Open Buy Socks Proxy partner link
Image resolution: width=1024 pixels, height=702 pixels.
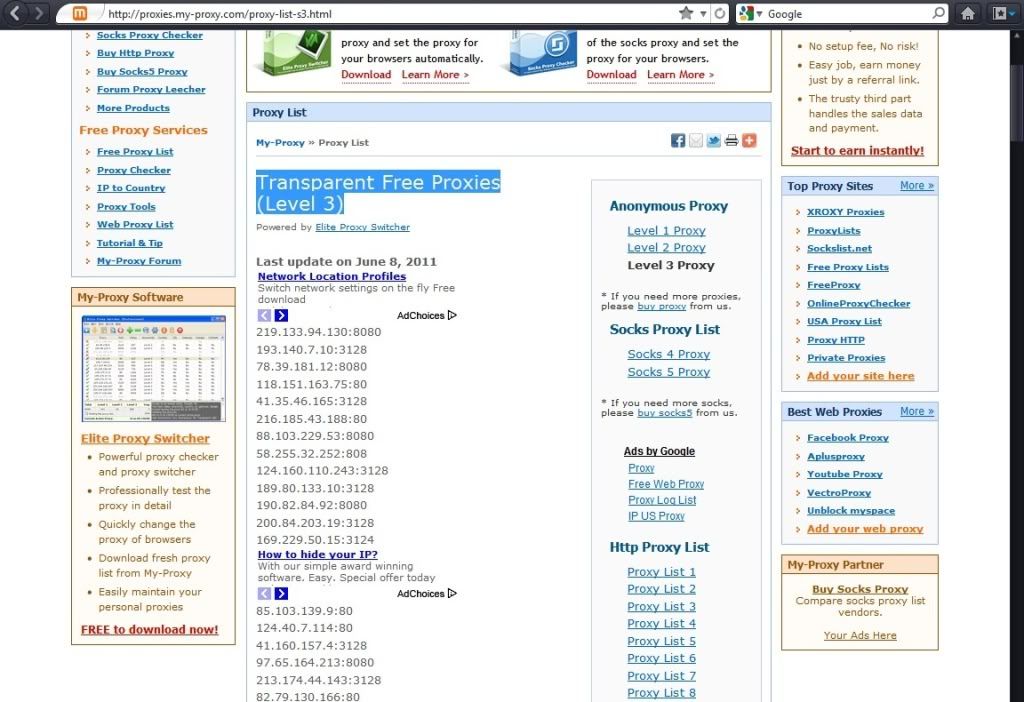pos(860,589)
